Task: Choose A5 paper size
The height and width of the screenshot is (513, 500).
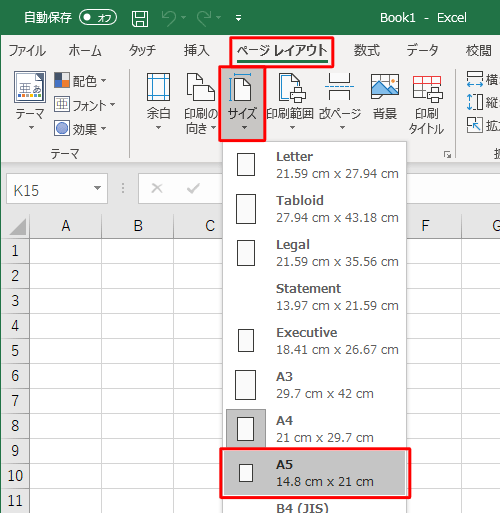Action: [x=315, y=473]
